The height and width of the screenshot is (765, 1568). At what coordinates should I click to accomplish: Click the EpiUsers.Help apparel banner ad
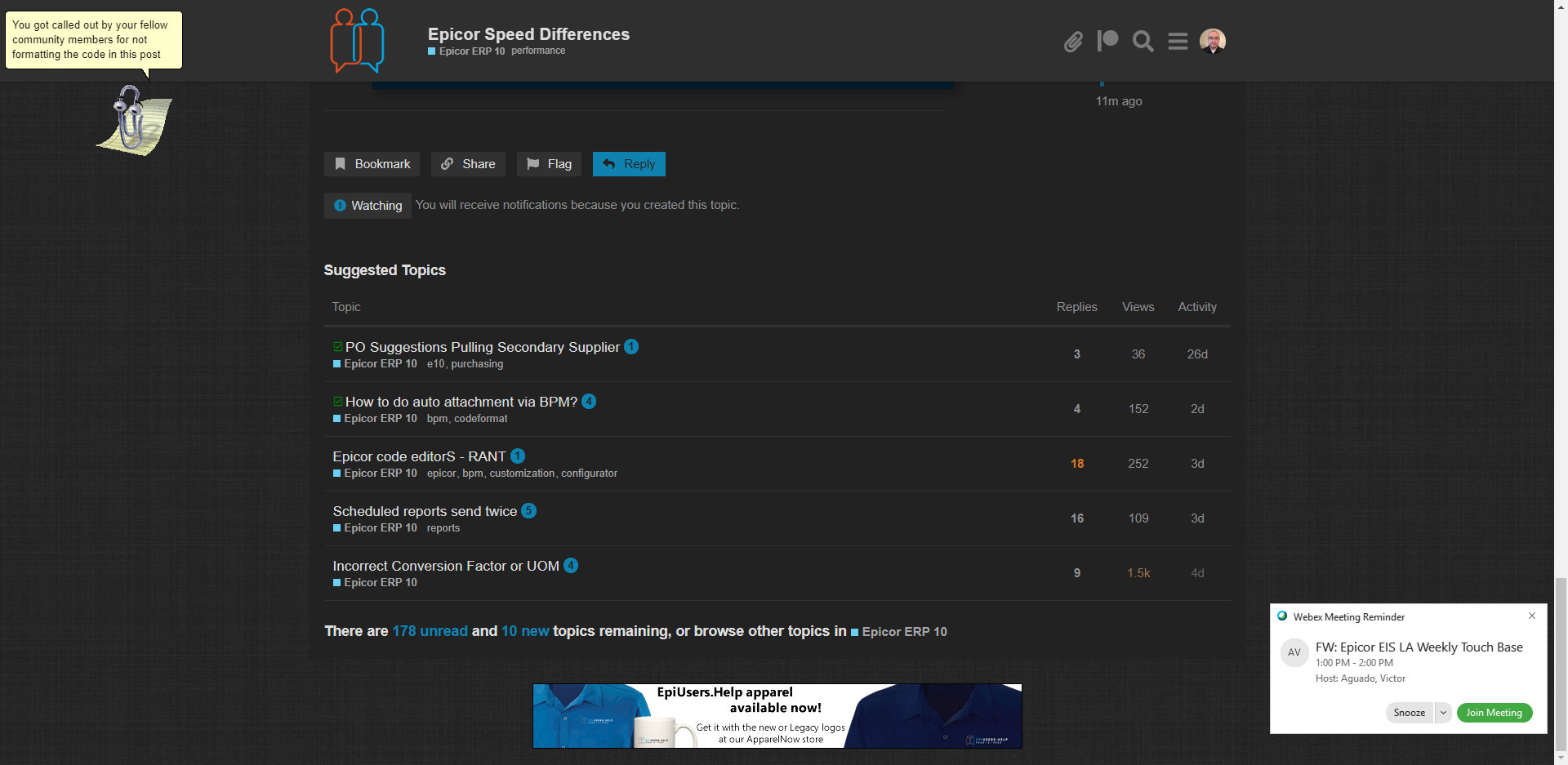[777, 716]
